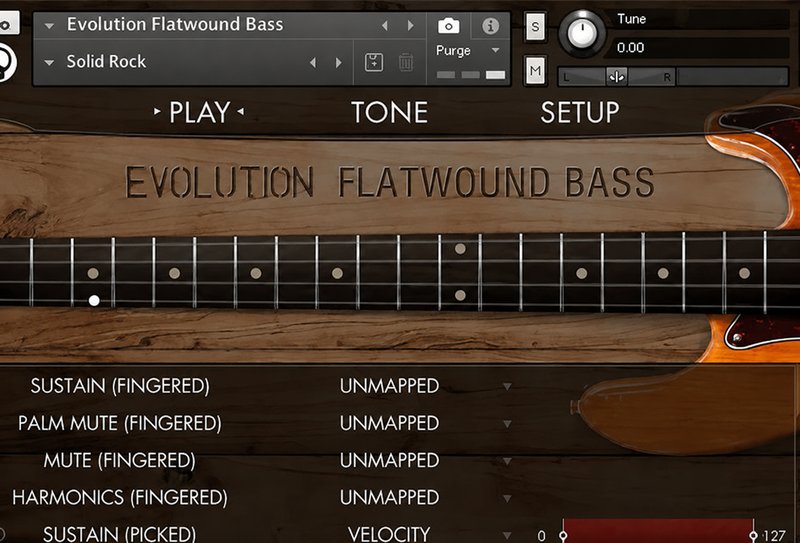Go to the previous instrument with the left arrow
800x543 pixels.
tap(385, 25)
